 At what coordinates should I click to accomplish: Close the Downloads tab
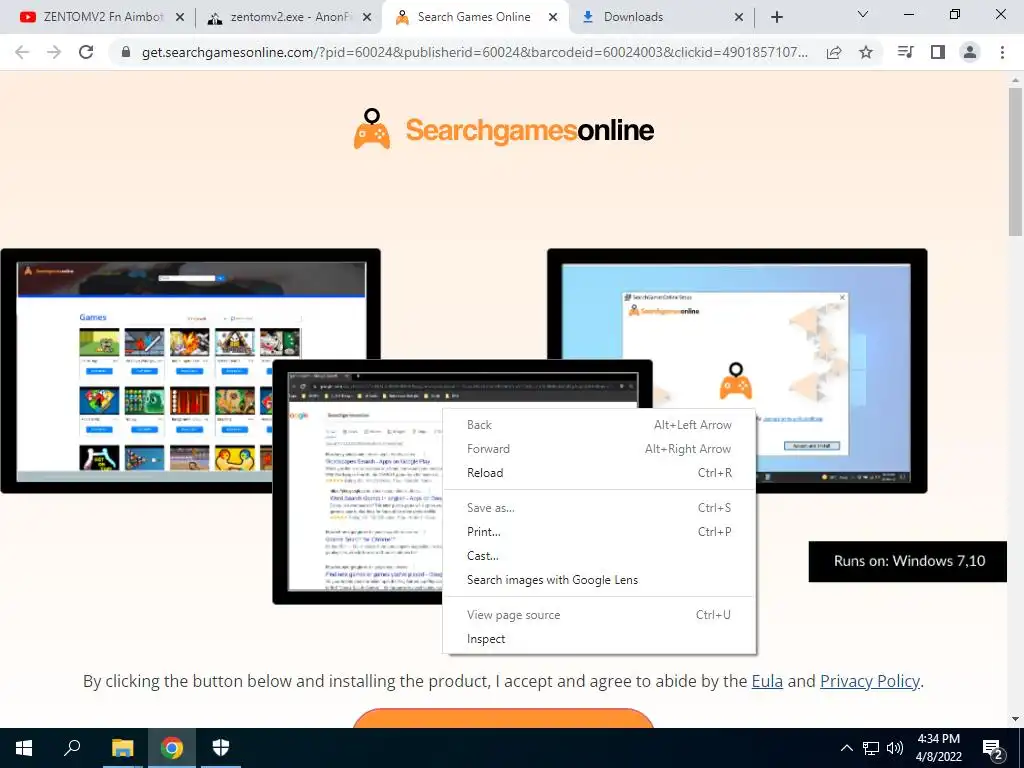(739, 18)
